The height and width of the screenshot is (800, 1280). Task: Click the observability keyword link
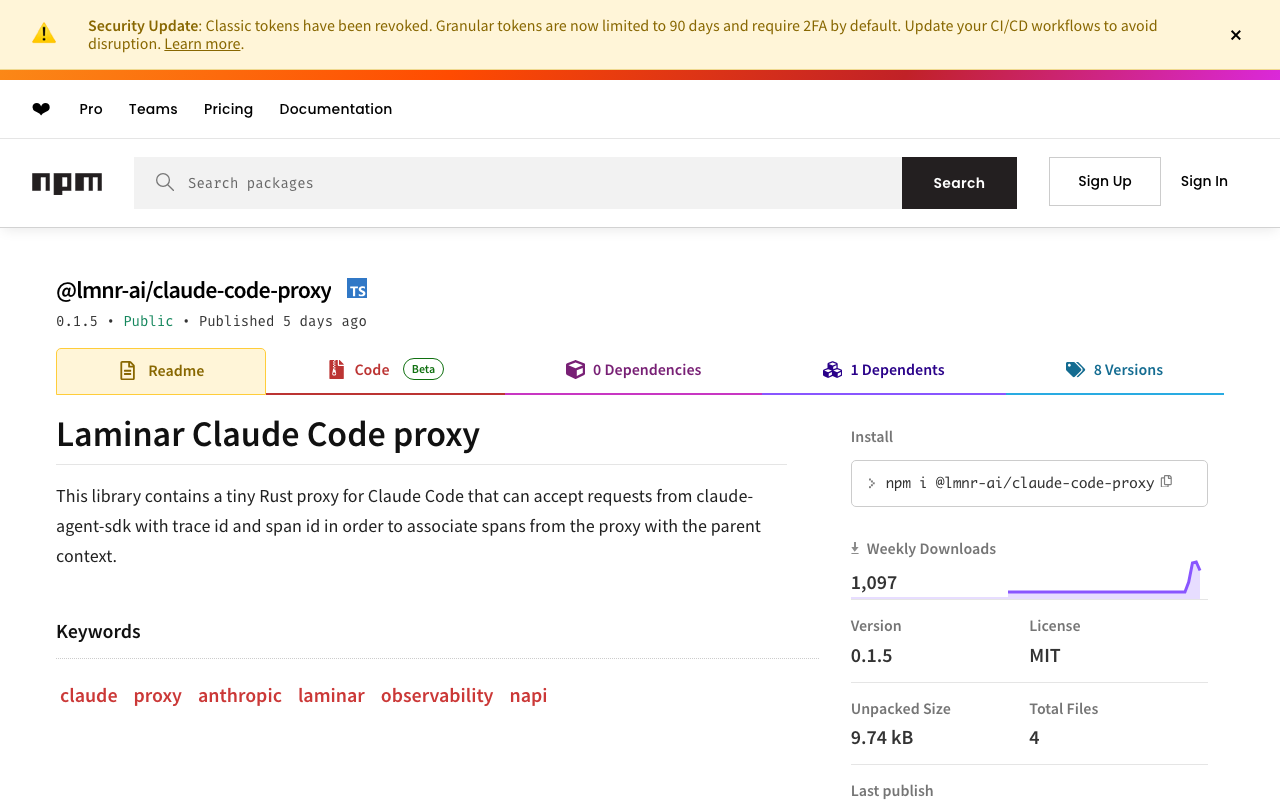tap(437, 695)
